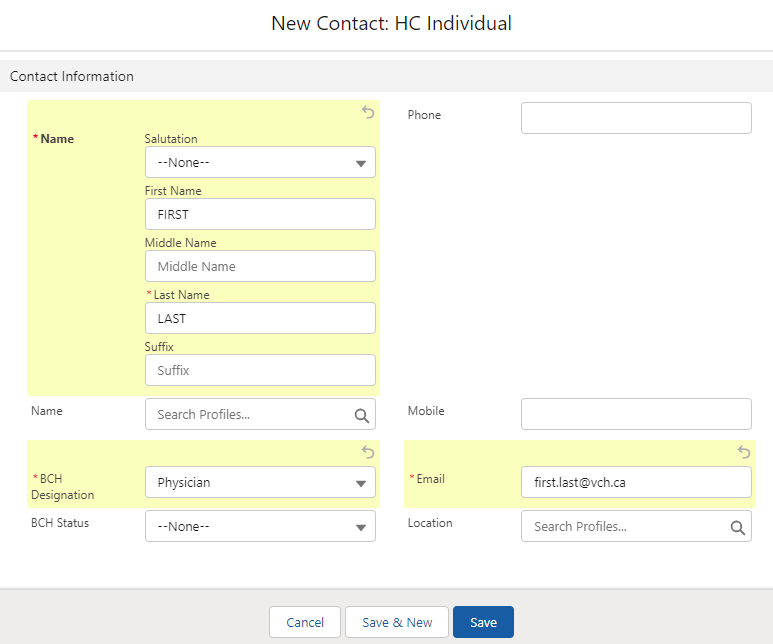Click the Mobile input field
773x644 pixels.
636,414
